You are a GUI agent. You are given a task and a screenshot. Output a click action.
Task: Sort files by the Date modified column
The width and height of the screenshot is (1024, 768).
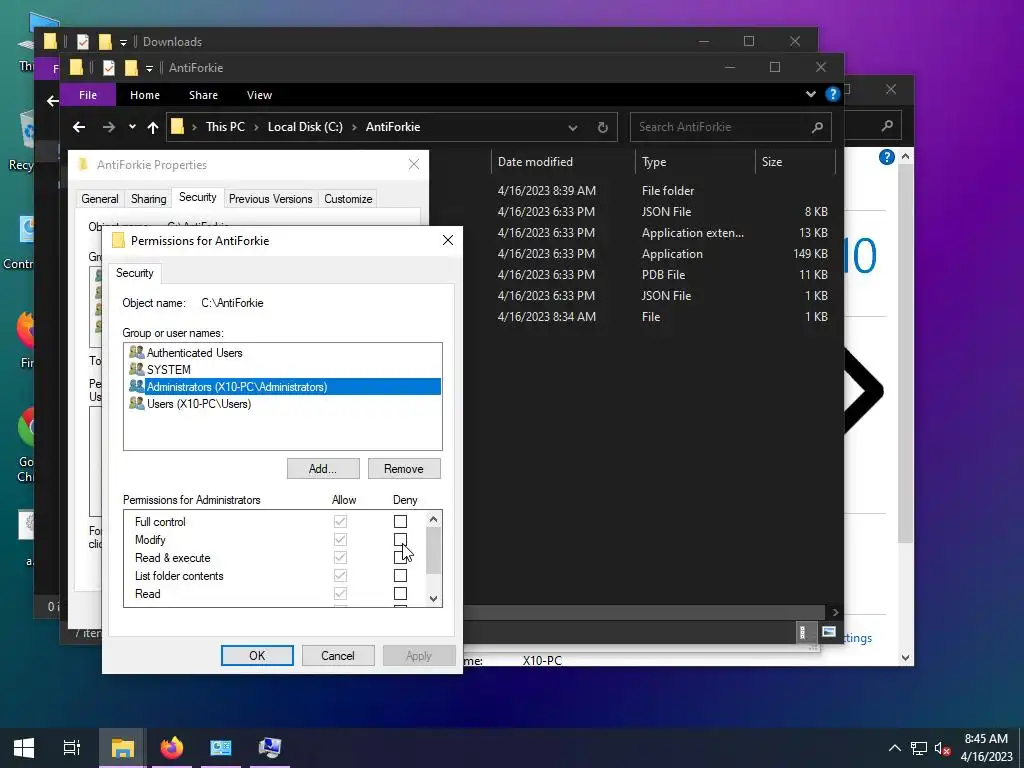(x=535, y=162)
